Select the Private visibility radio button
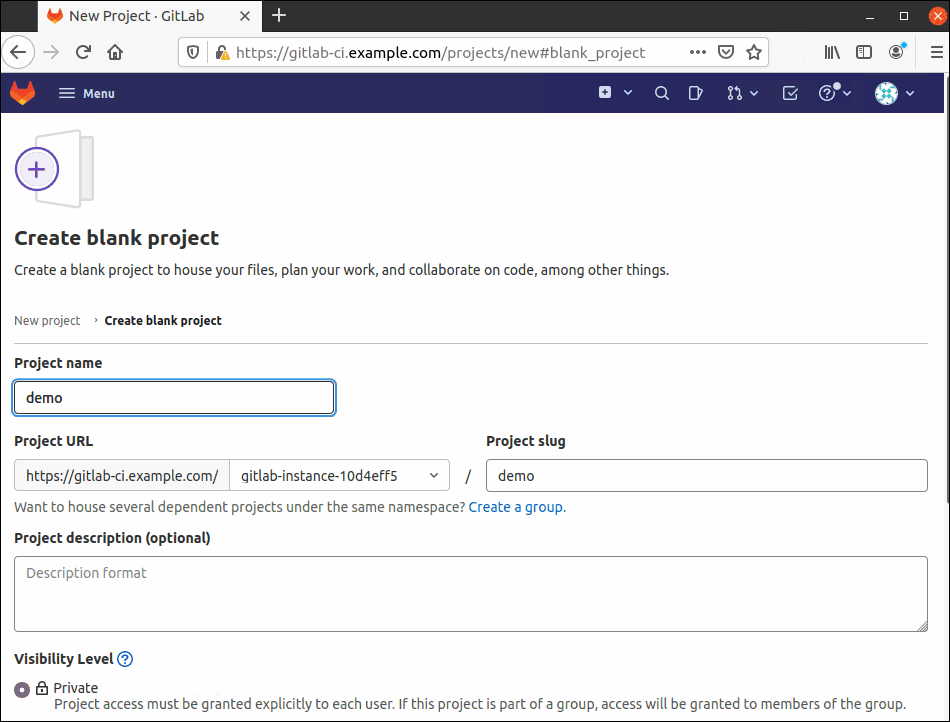This screenshot has width=950, height=722. click(22, 689)
